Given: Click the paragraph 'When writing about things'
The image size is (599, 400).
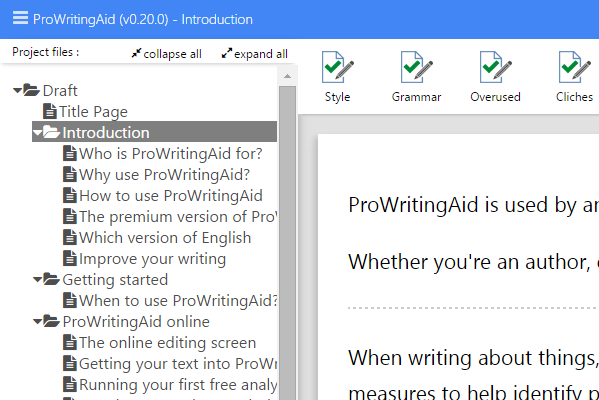Looking at the screenshot, I should tap(473, 358).
